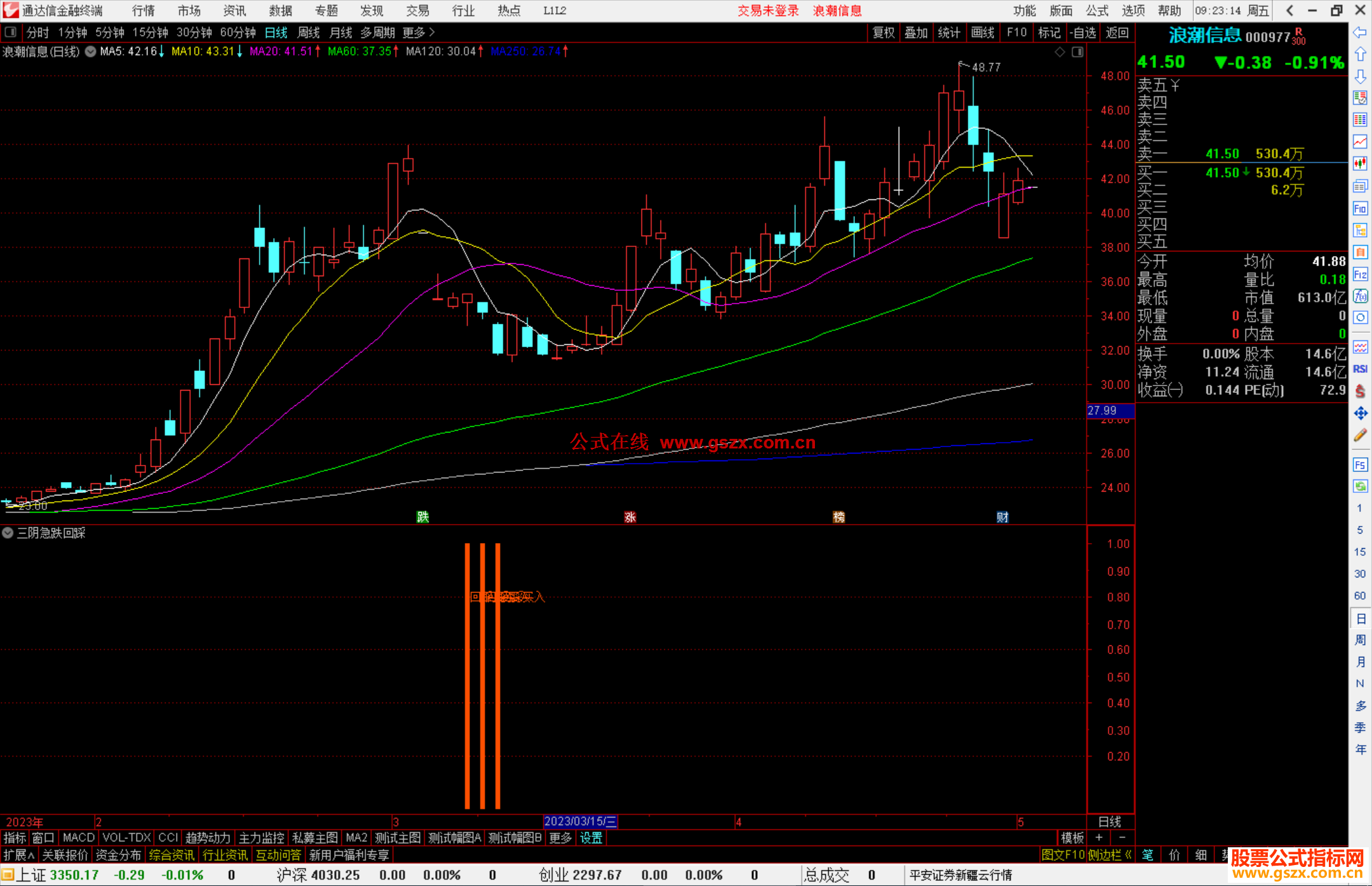The width and height of the screenshot is (1372, 886).
Task: Click the 复权 button in chart toolbar
Action: 883,32
